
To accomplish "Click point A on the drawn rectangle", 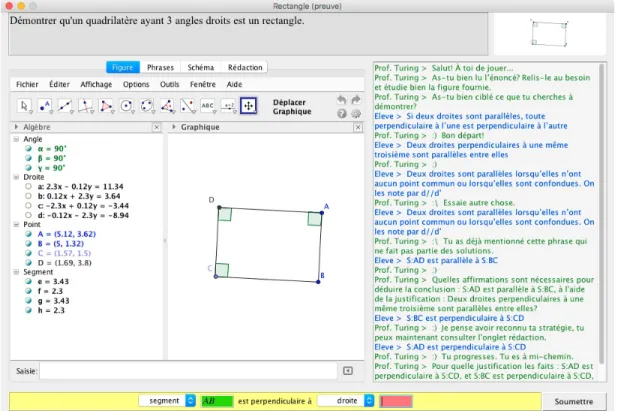I will [x=322, y=213].
